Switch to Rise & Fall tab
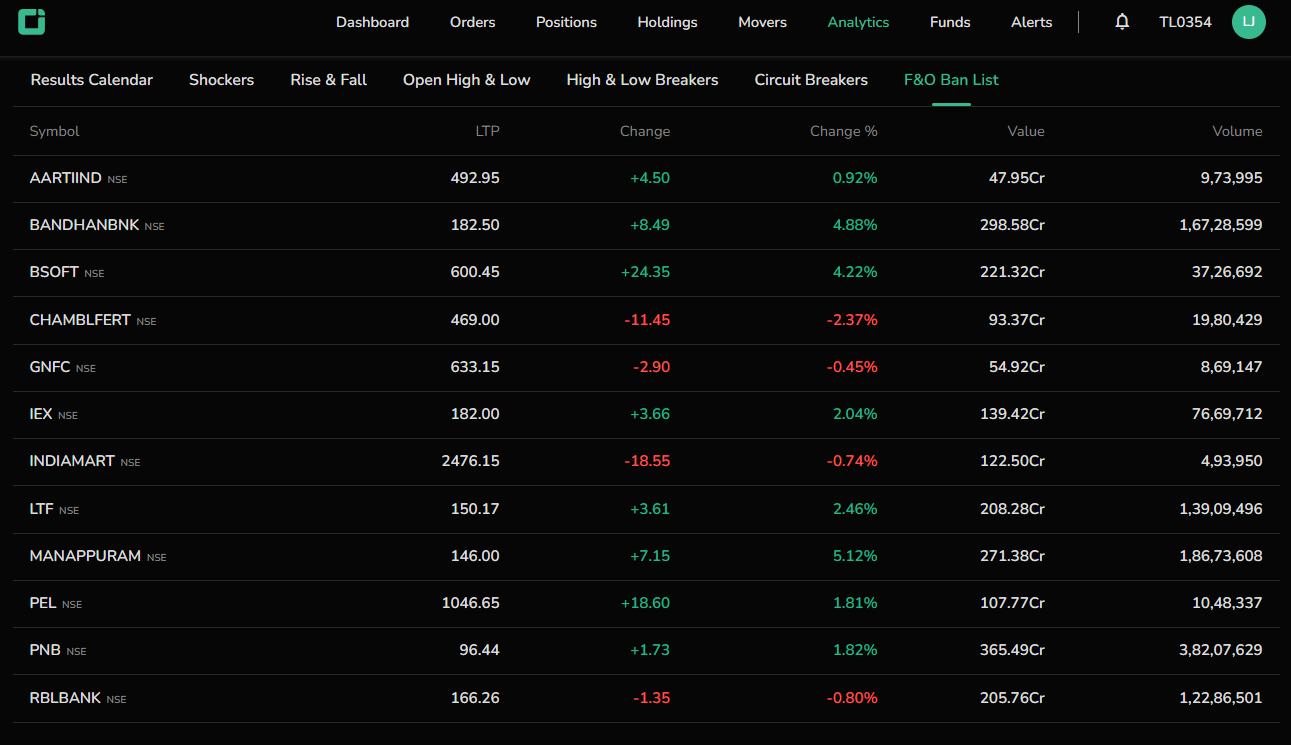This screenshot has height=745, width=1291. point(328,80)
